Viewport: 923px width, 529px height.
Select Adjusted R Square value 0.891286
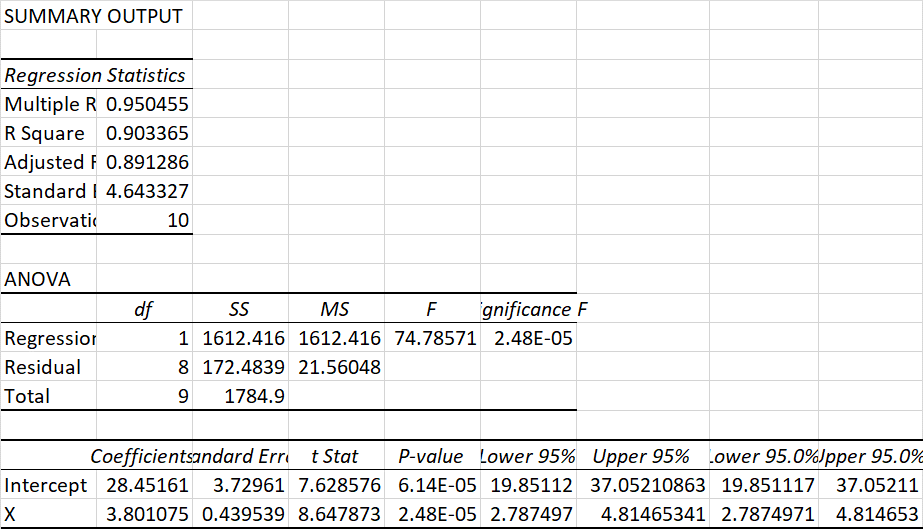click(x=147, y=162)
